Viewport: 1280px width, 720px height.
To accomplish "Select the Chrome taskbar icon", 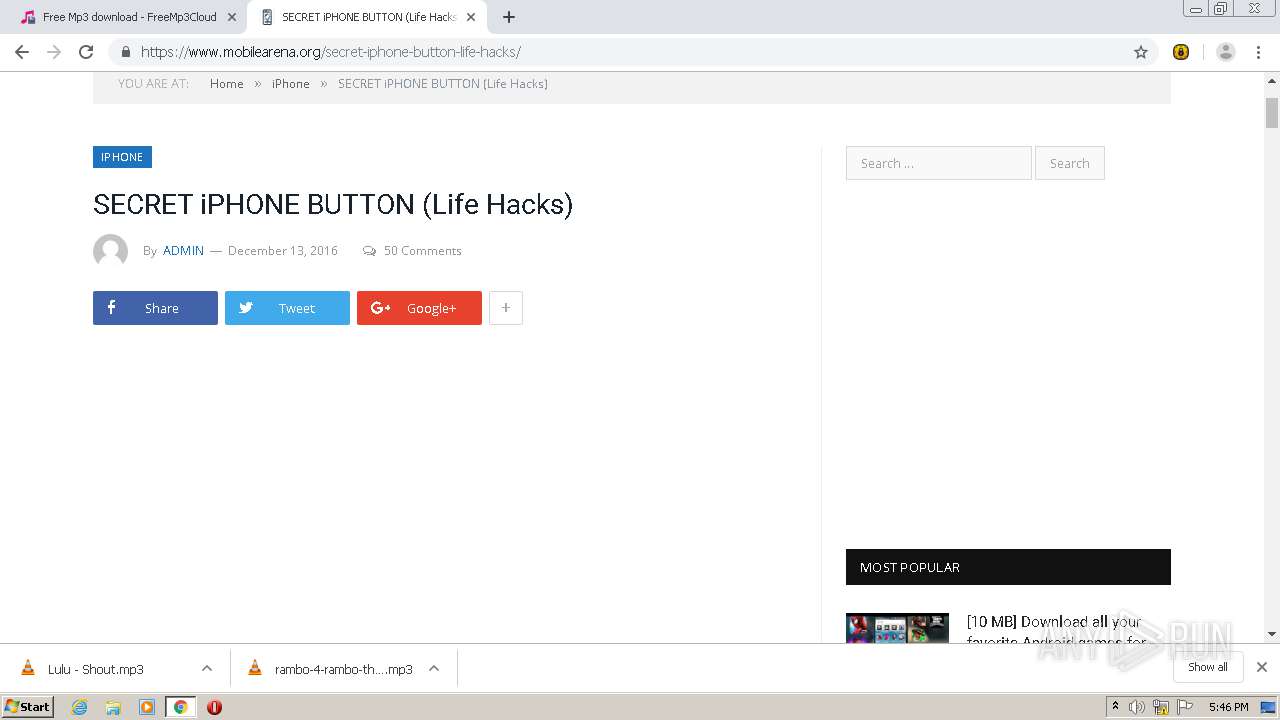I will [181, 707].
